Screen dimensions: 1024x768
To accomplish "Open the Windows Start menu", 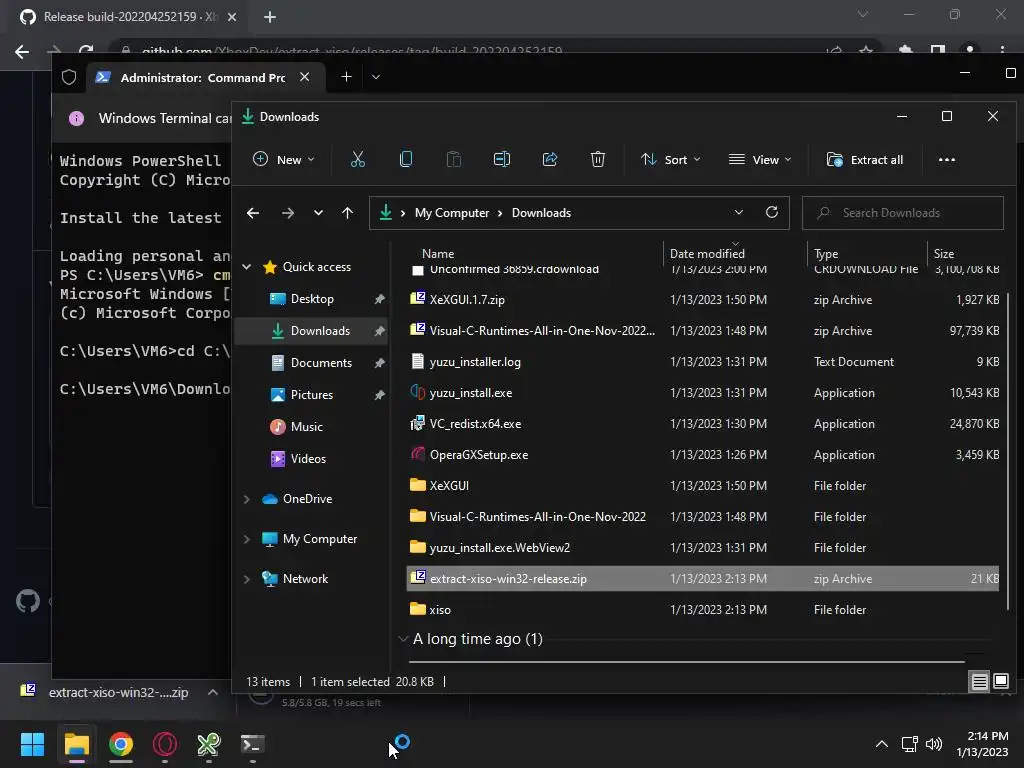I will pyautogui.click(x=32, y=744).
